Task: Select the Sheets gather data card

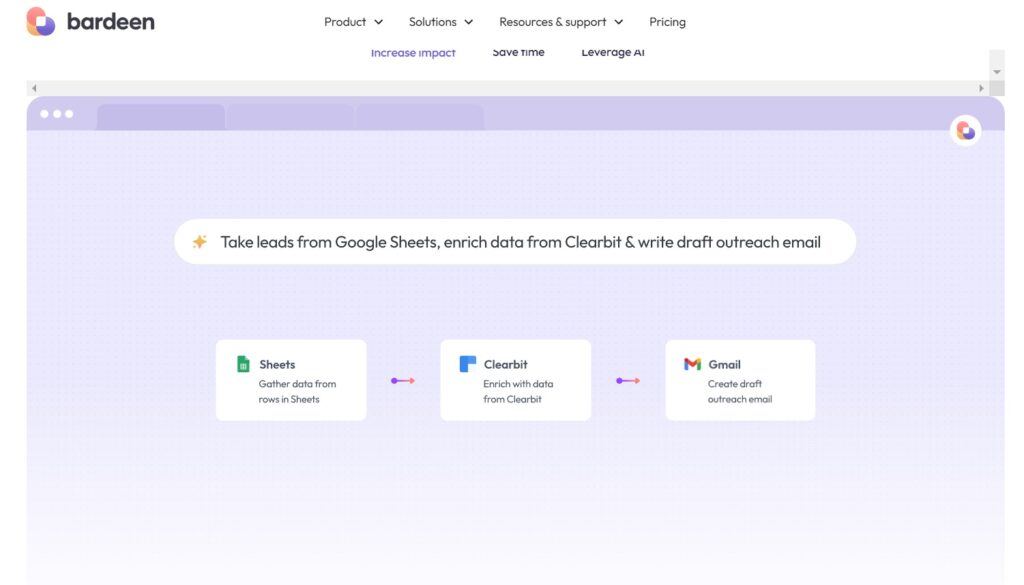Action: (291, 380)
